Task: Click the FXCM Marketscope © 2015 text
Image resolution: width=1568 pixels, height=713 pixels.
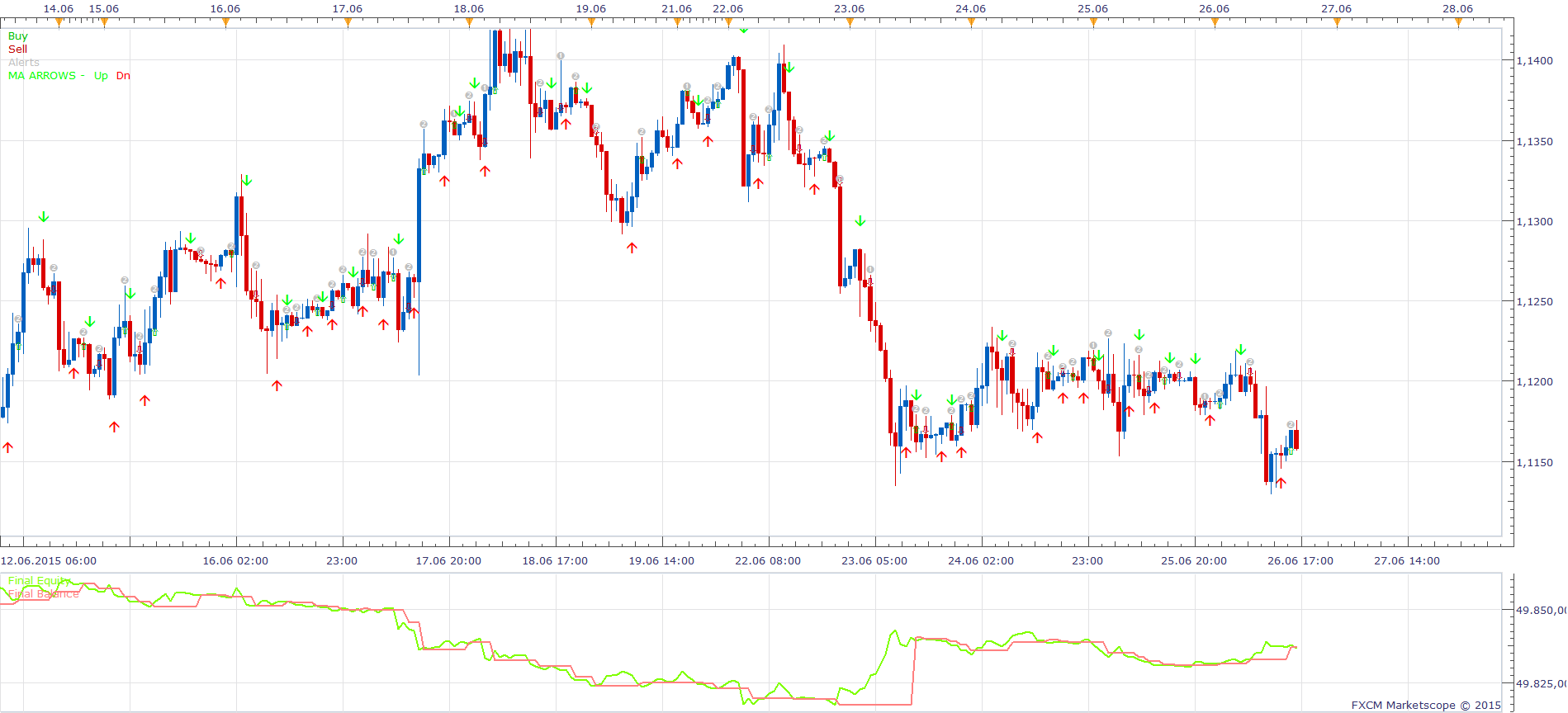Action: 1426,706
